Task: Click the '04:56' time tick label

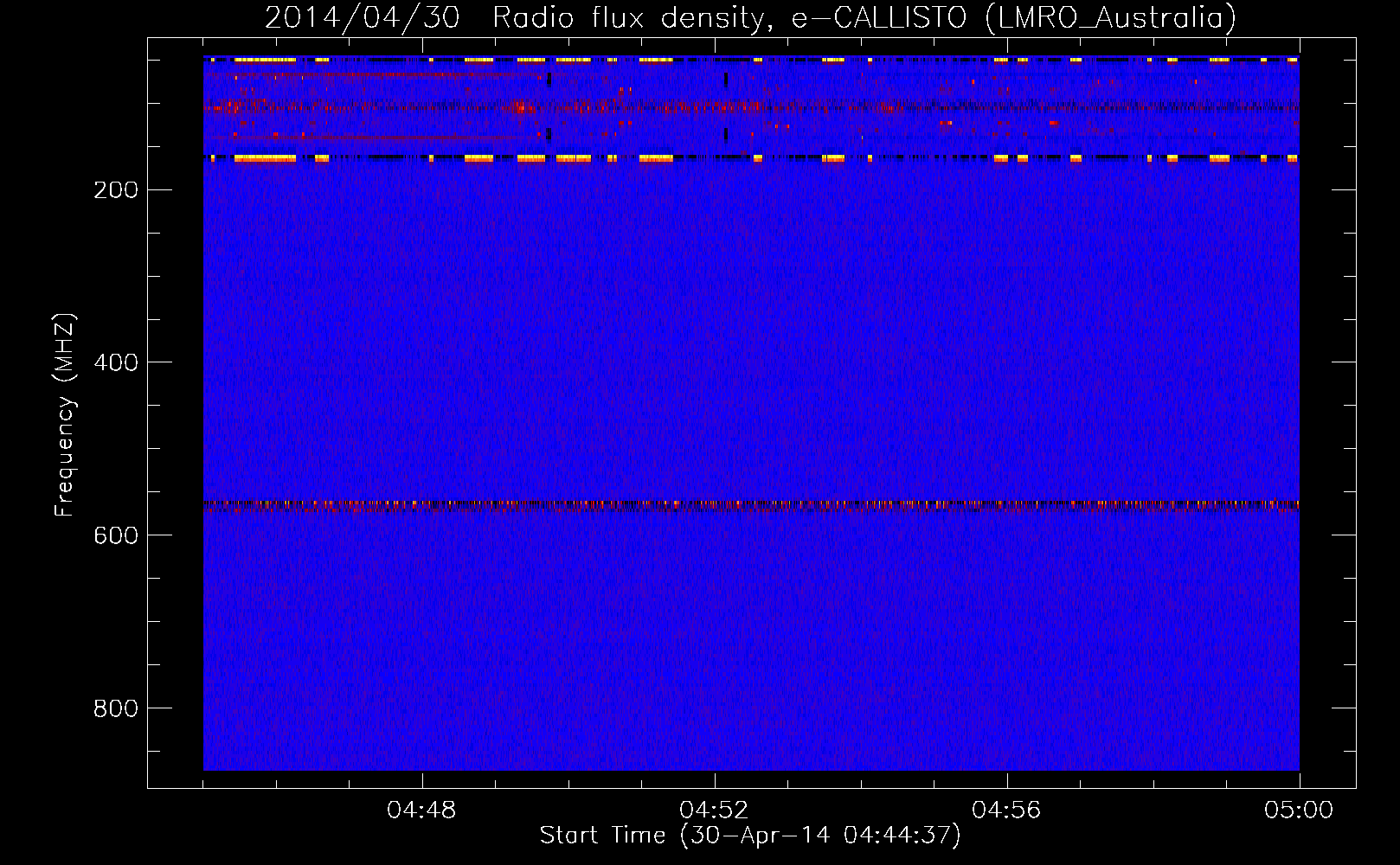Action: coord(1006,811)
